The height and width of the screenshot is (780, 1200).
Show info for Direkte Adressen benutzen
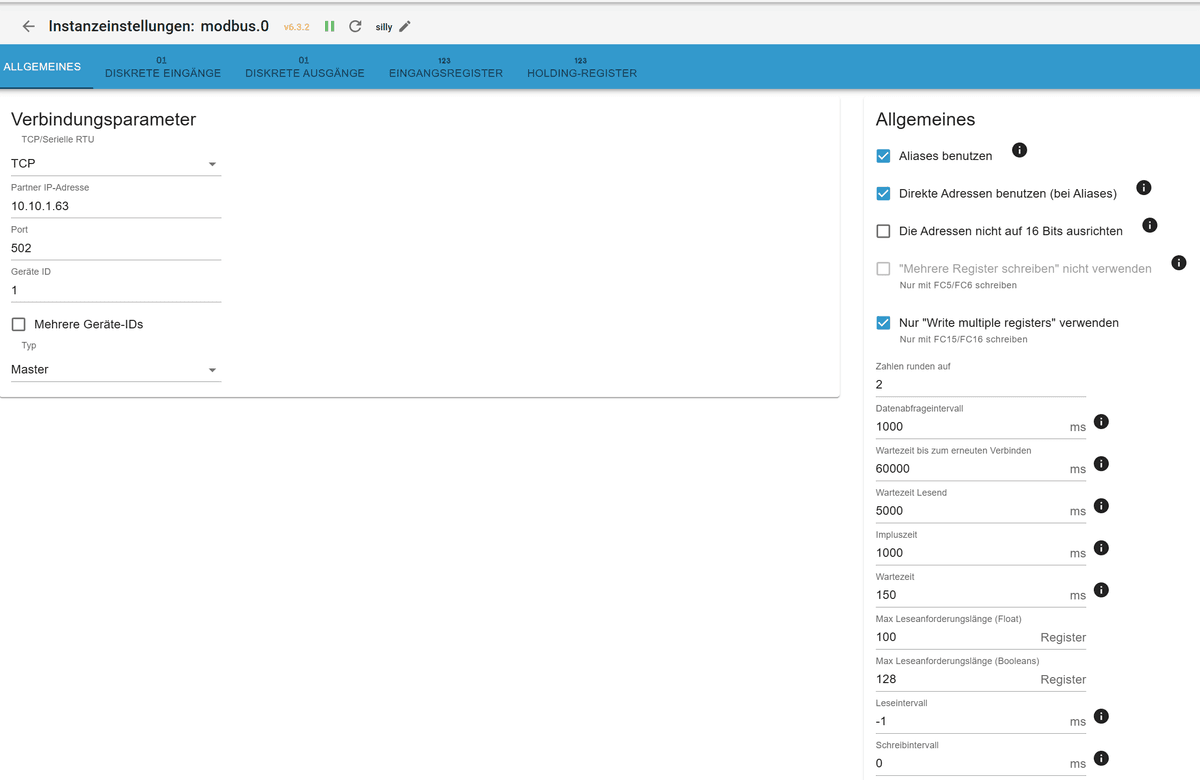(x=1144, y=187)
